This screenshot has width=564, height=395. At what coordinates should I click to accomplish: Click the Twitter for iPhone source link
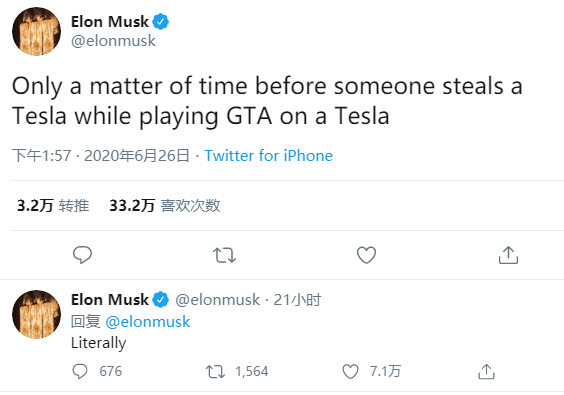tap(268, 156)
